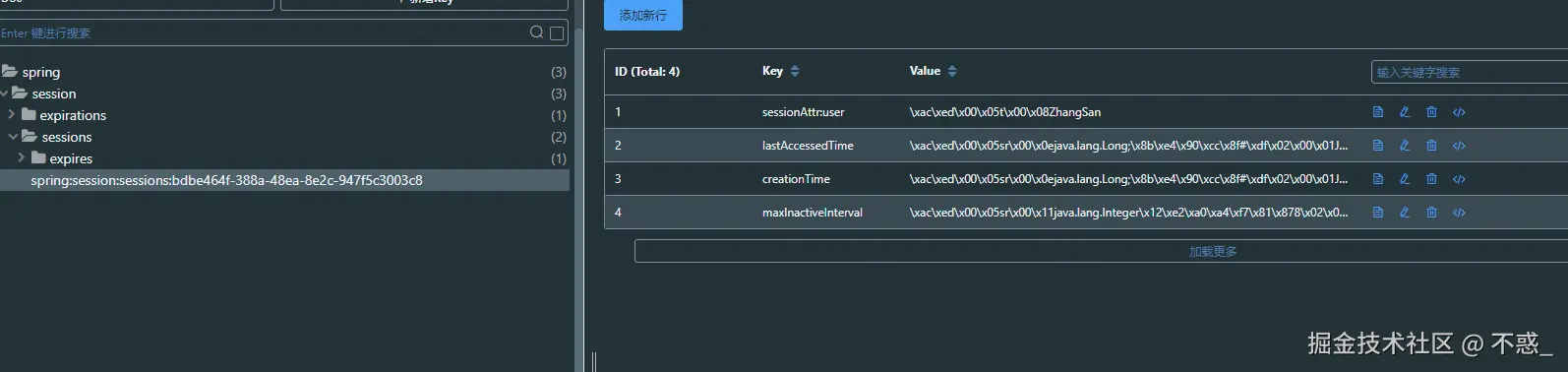The image size is (1568, 372).
Task: Click the lastAccessedTime key cell
Action: [x=808, y=146]
